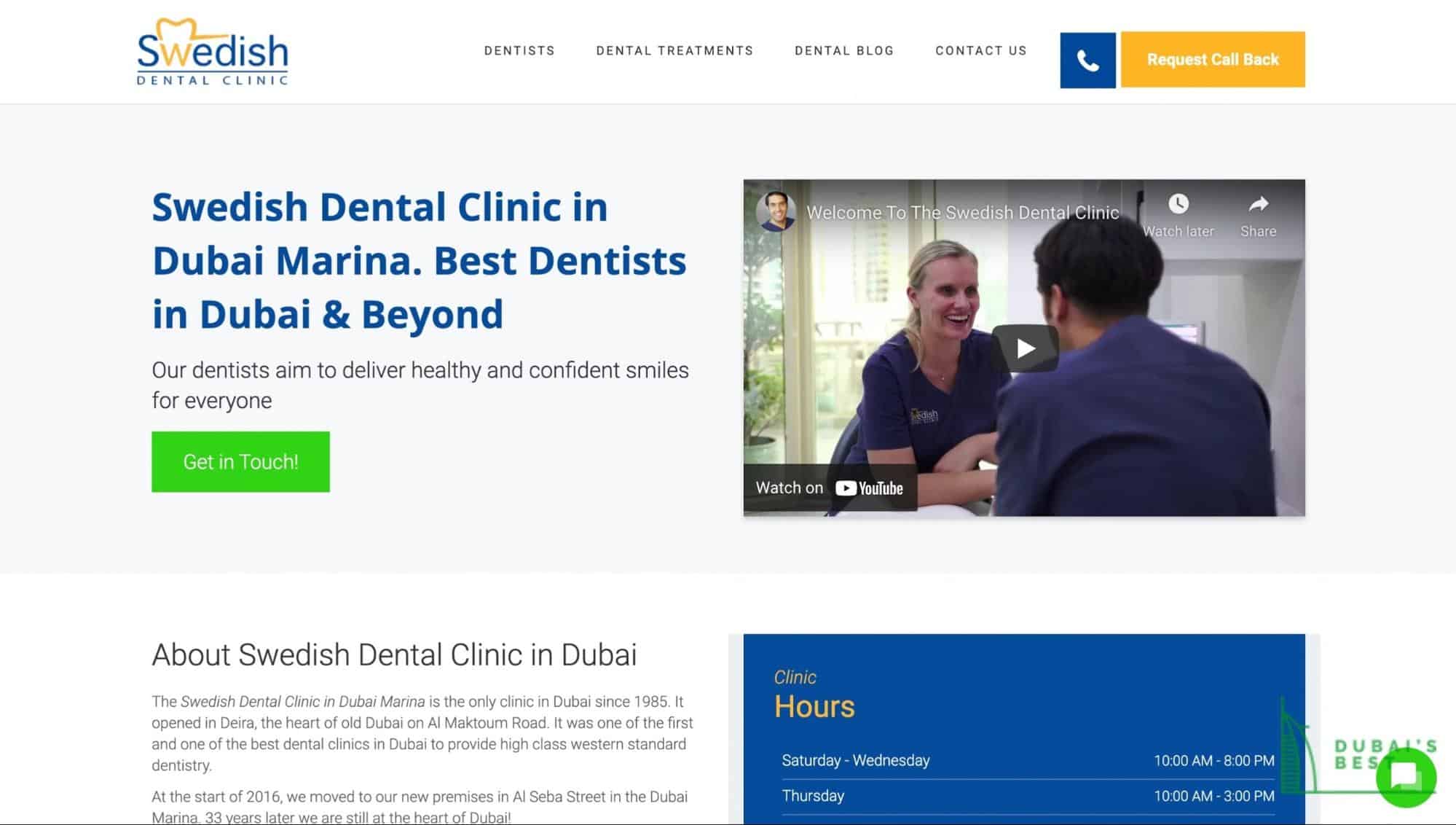Image resolution: width=1456 pixels, height=825 pixels.
Task: Click the Share arrow icon on video
Action: (x=1258, y=204)
